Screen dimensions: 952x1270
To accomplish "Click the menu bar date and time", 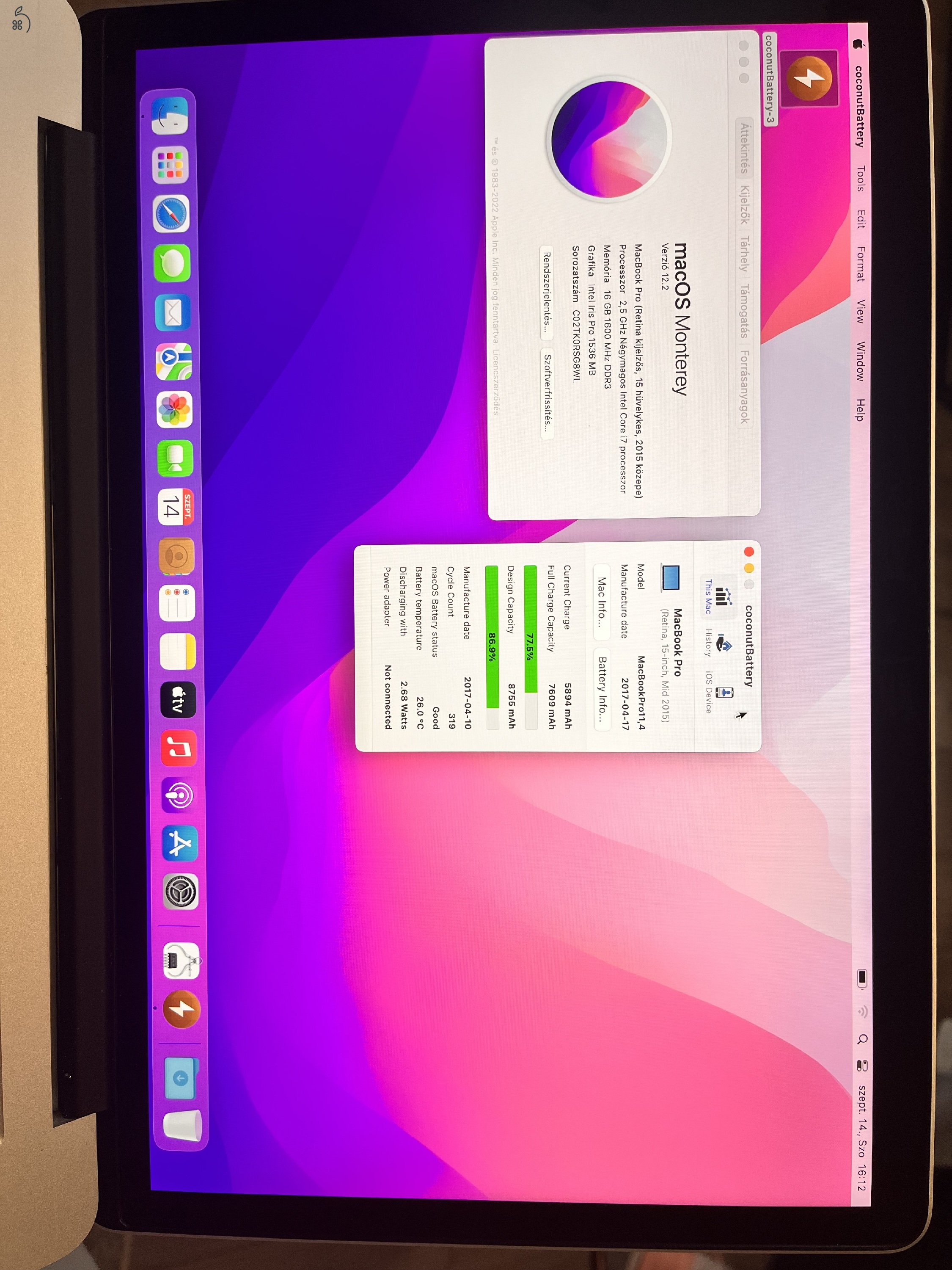I will [862, 1137].
